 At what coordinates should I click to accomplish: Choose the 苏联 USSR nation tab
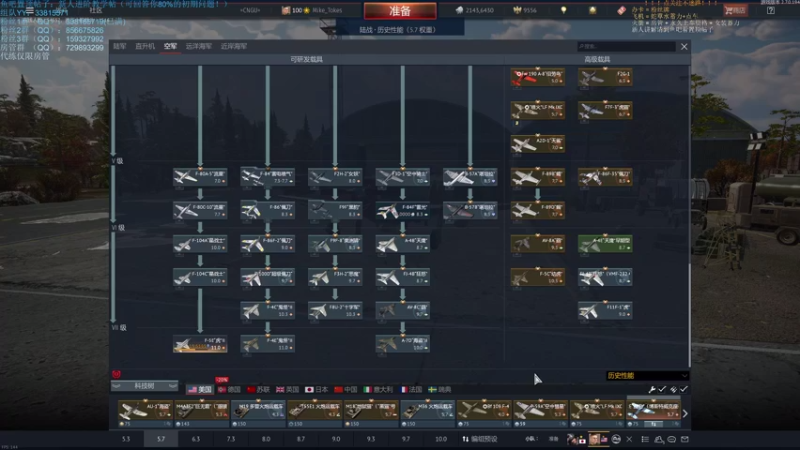258,390
